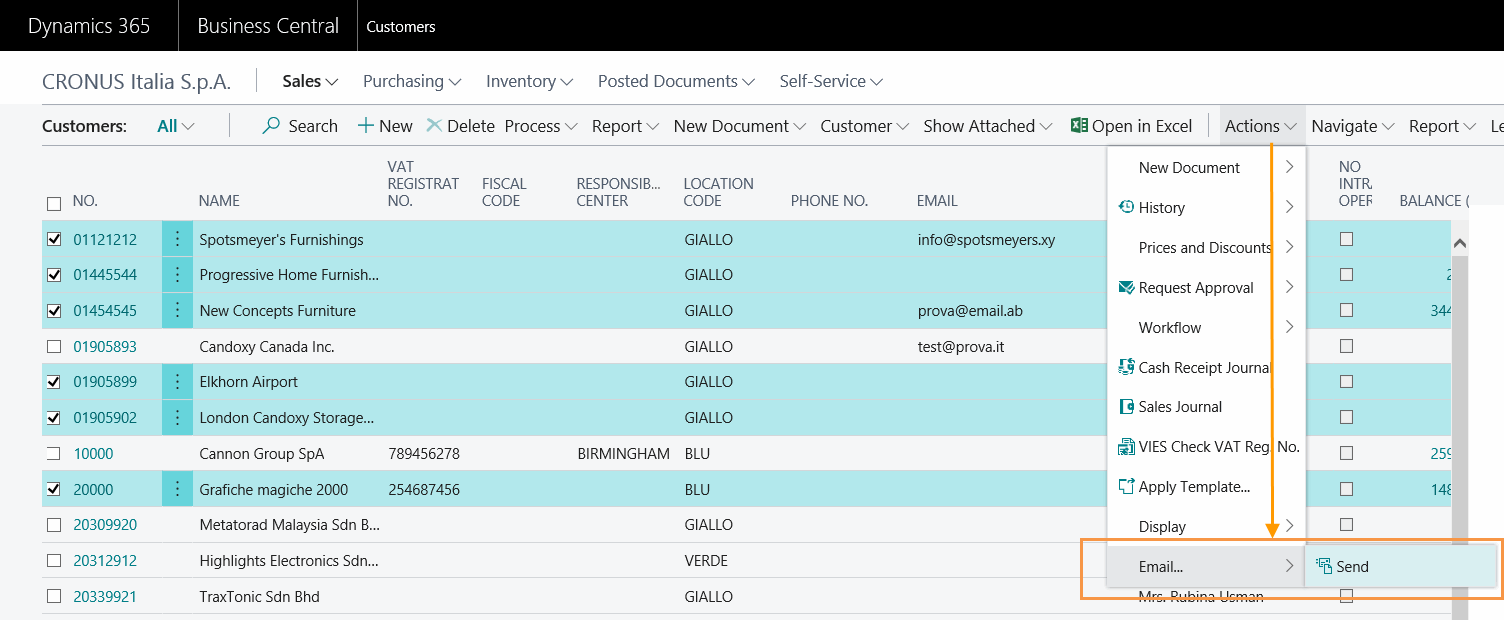
Task: Expand the Posted Documents menu
Action: (676, 81)
